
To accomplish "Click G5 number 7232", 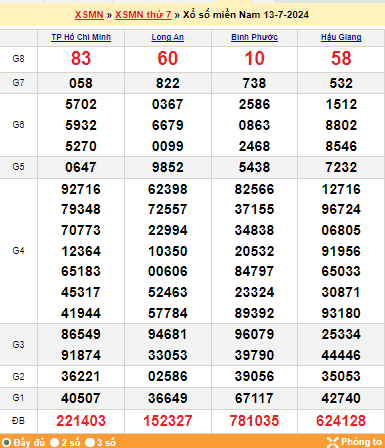I will (x=341, y=167).
